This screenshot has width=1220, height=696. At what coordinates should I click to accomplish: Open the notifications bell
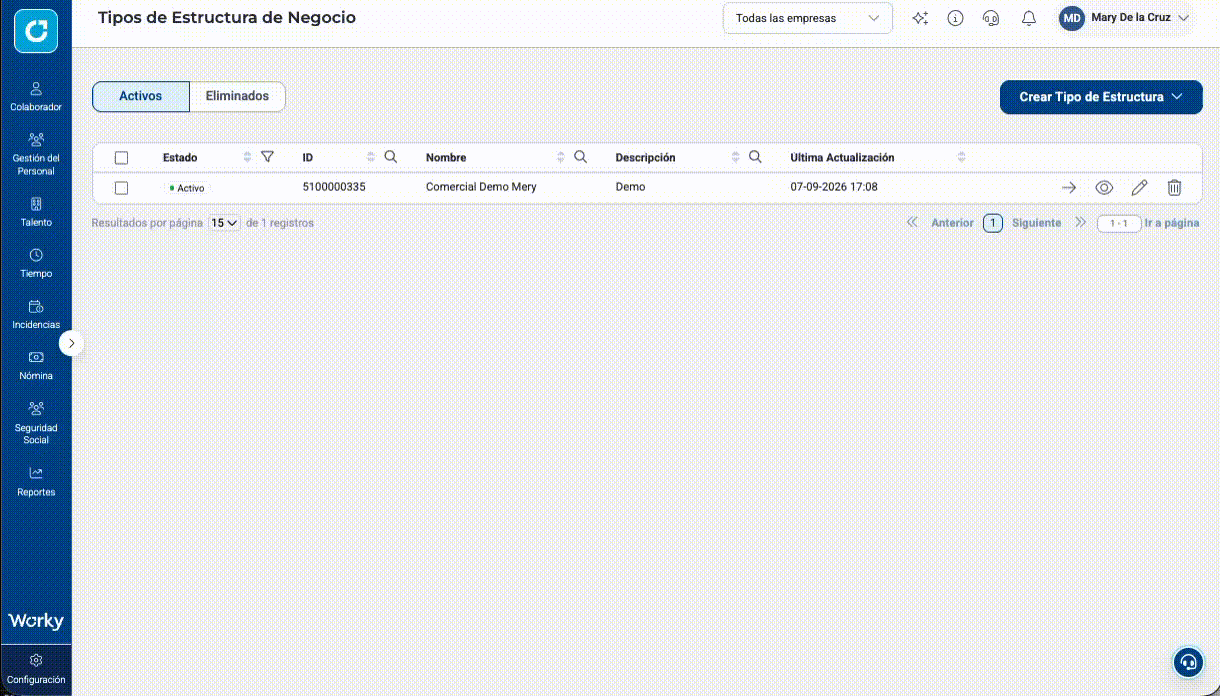(1028, 18)
